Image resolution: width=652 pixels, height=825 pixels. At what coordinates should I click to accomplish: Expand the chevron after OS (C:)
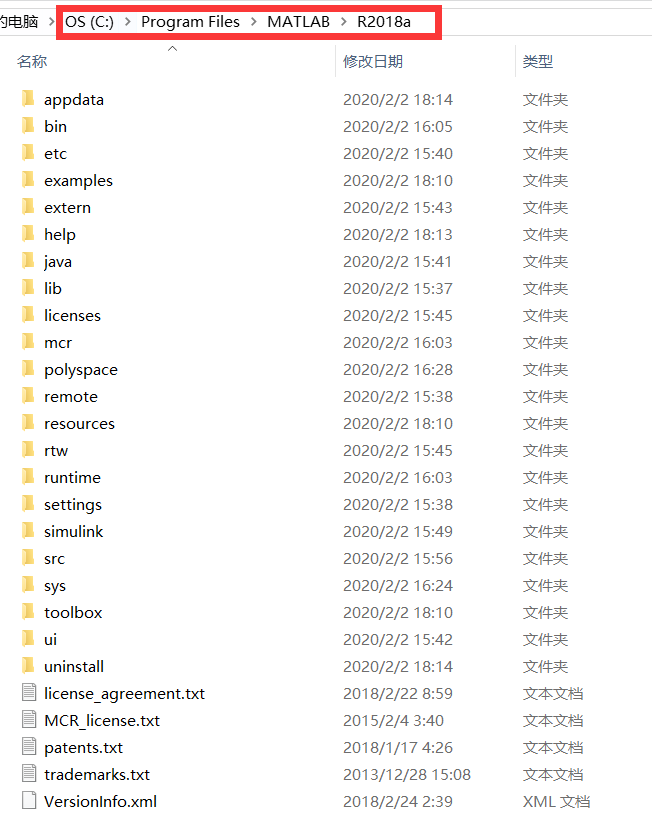tap(127, 22)
